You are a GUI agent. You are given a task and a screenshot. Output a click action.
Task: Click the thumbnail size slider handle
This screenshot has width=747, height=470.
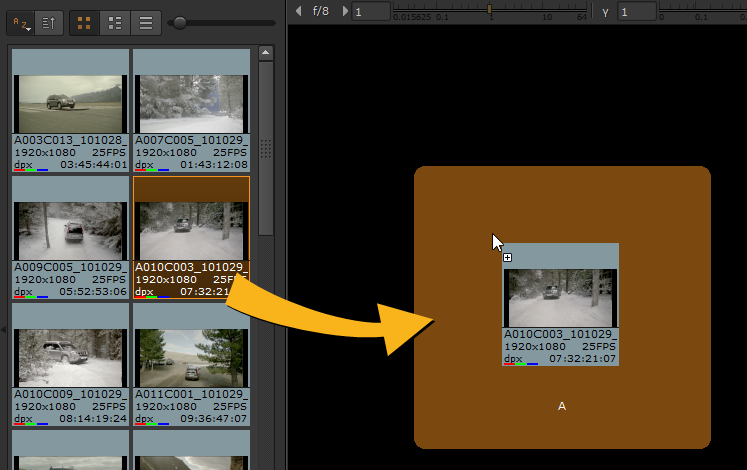[x=180, y=22]
